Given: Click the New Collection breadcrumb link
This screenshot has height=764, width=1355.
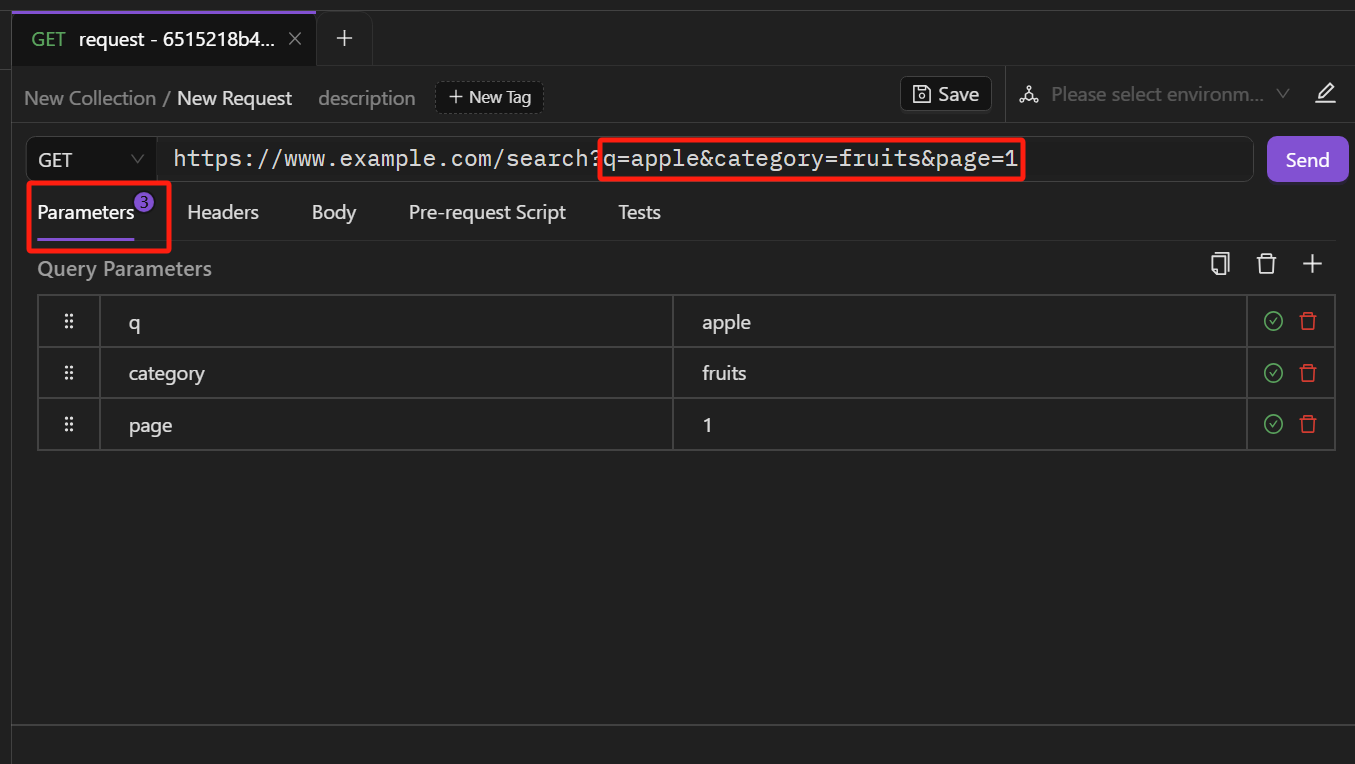Looking at the screenshot, I should tap(90, 98).
